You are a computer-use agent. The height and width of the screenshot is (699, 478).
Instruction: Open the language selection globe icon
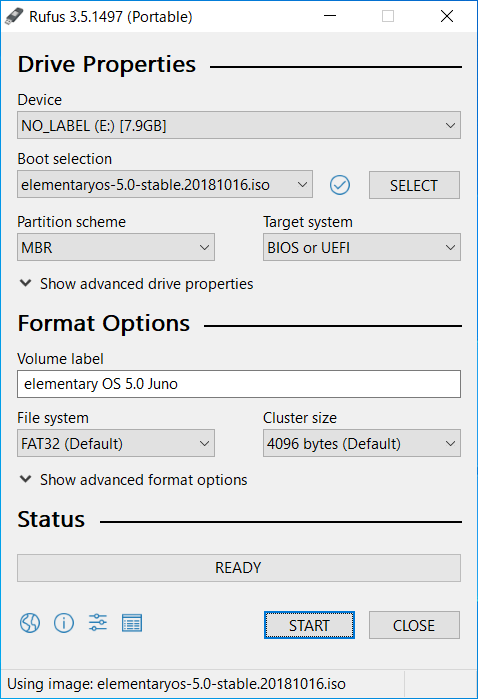point(30,623)
